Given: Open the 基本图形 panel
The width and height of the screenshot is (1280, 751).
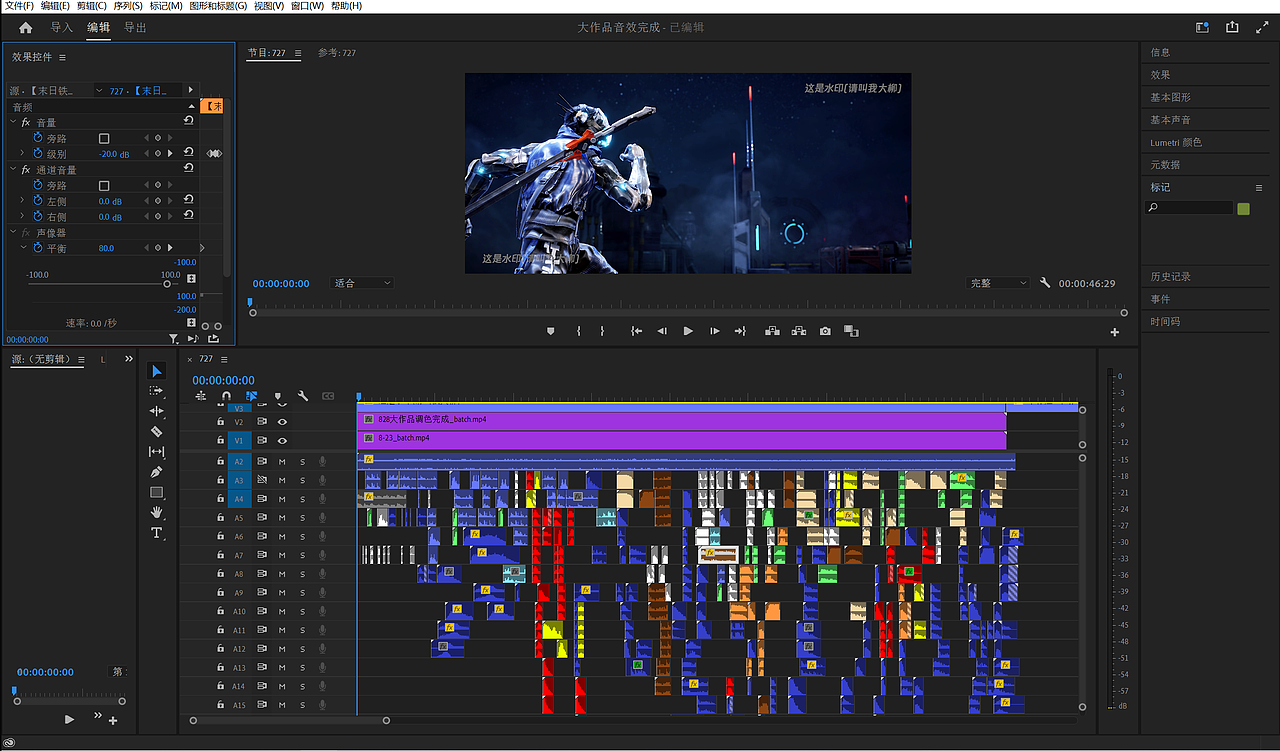Looking at the screenshot, I should click(1170, 97).
